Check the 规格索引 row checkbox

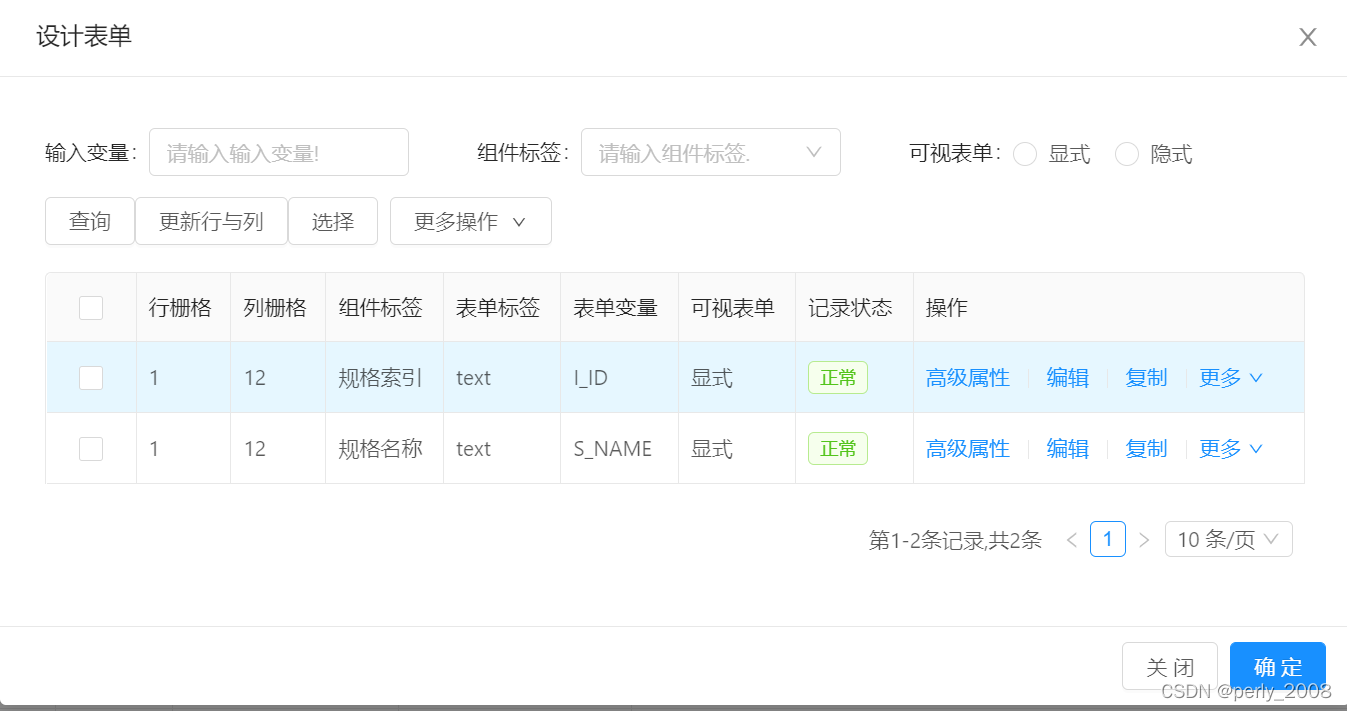coord(91,377)
